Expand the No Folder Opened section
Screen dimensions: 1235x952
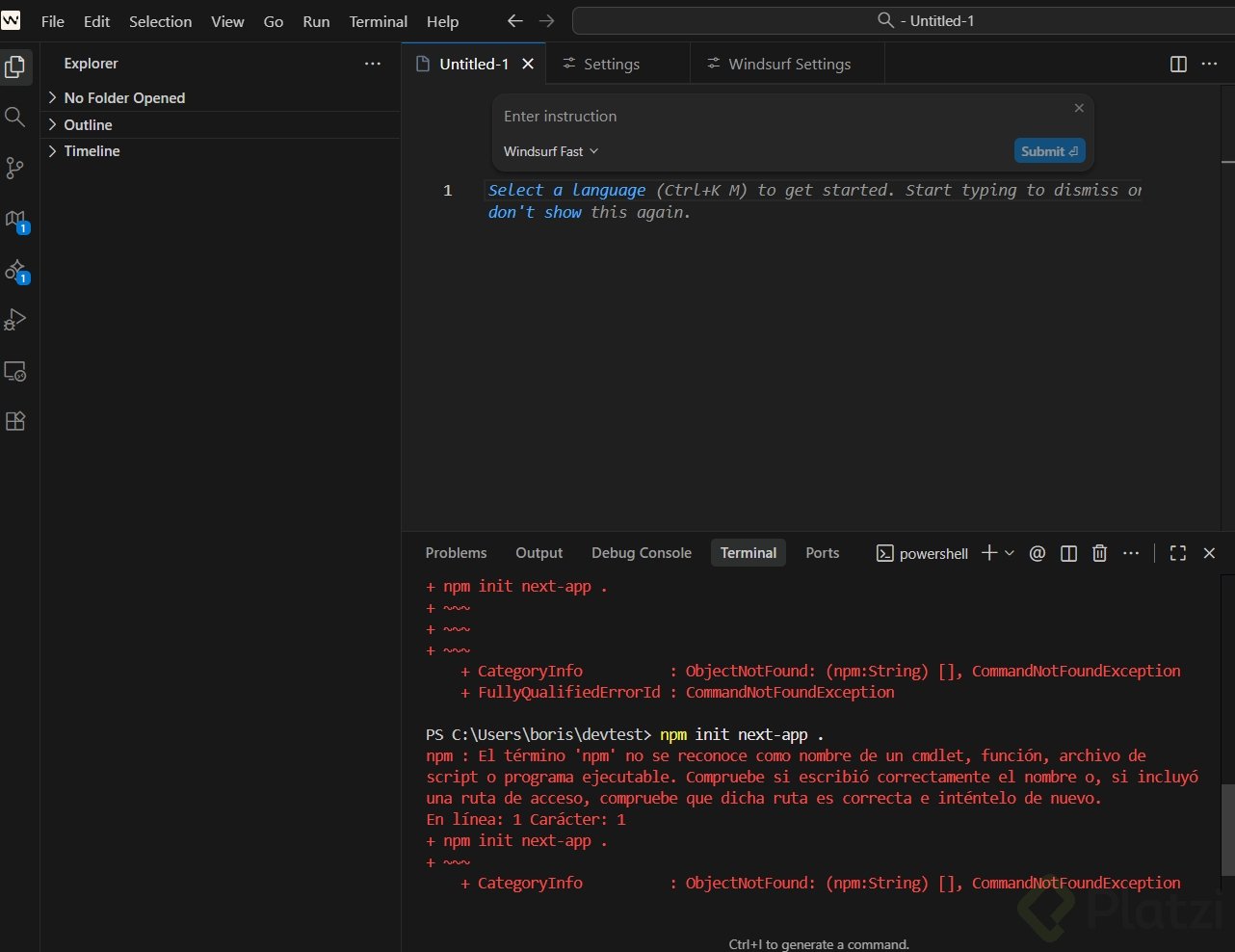[x=124, y=98]
